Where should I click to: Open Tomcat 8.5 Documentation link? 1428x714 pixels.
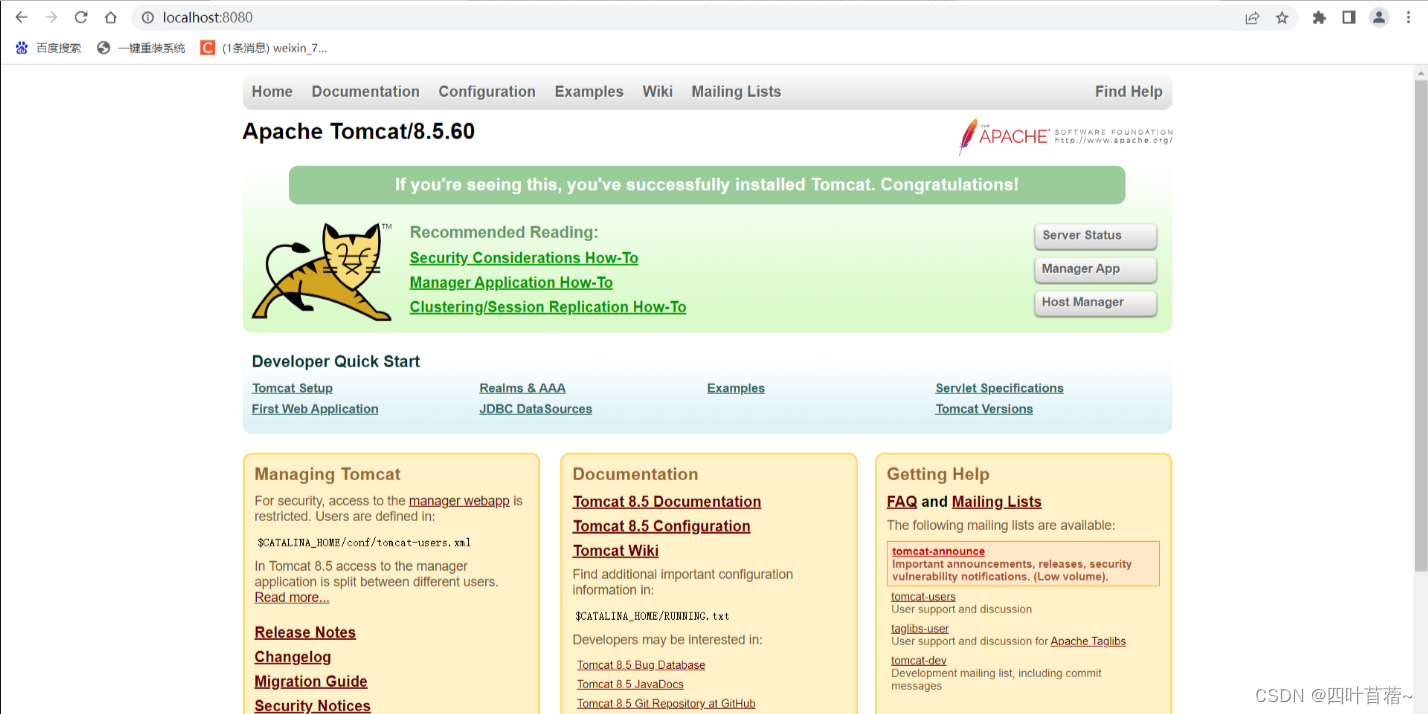667,502
